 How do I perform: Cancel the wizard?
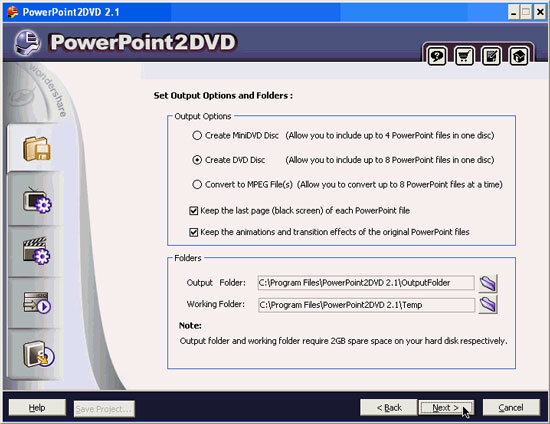coord(511,408)
